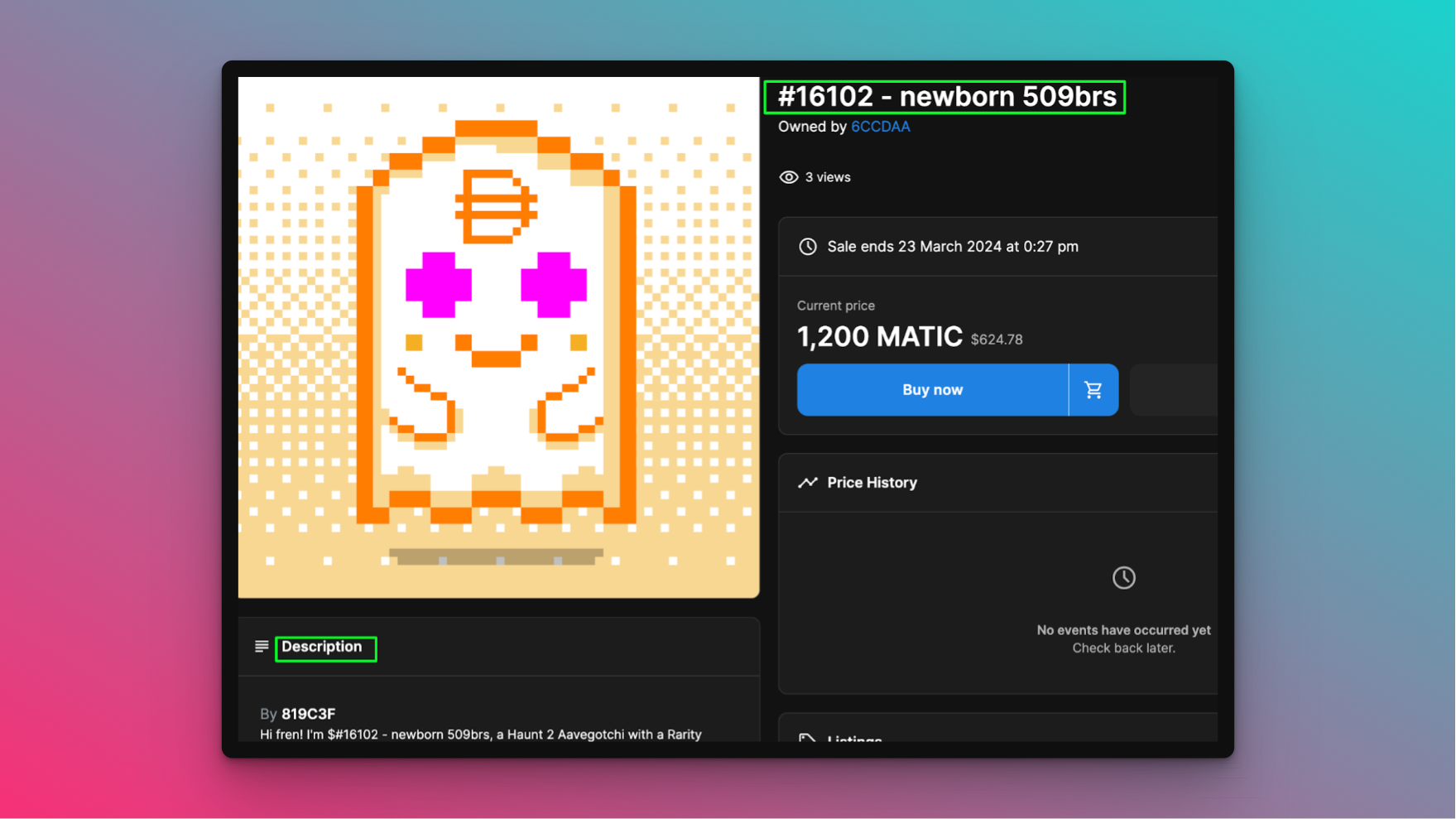Click the title #16102 - newborn 509brs
Viewport: 1456px width, 819px height.
click(x=947, y=97)
